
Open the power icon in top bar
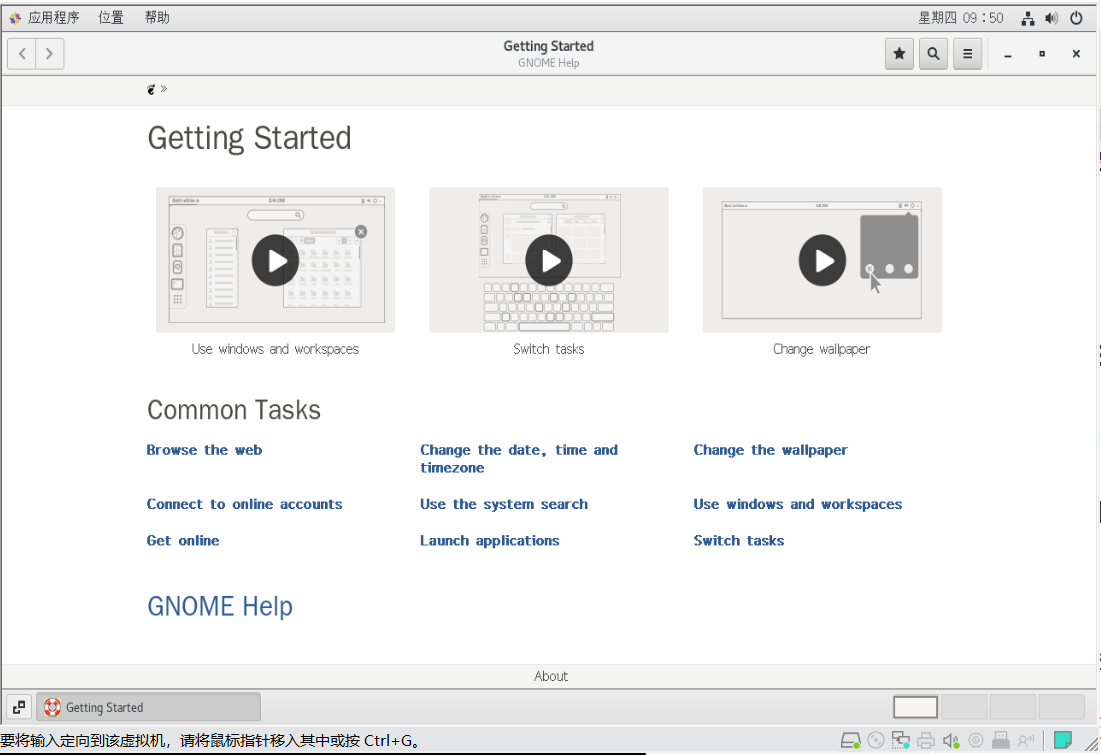point(1076,18)
